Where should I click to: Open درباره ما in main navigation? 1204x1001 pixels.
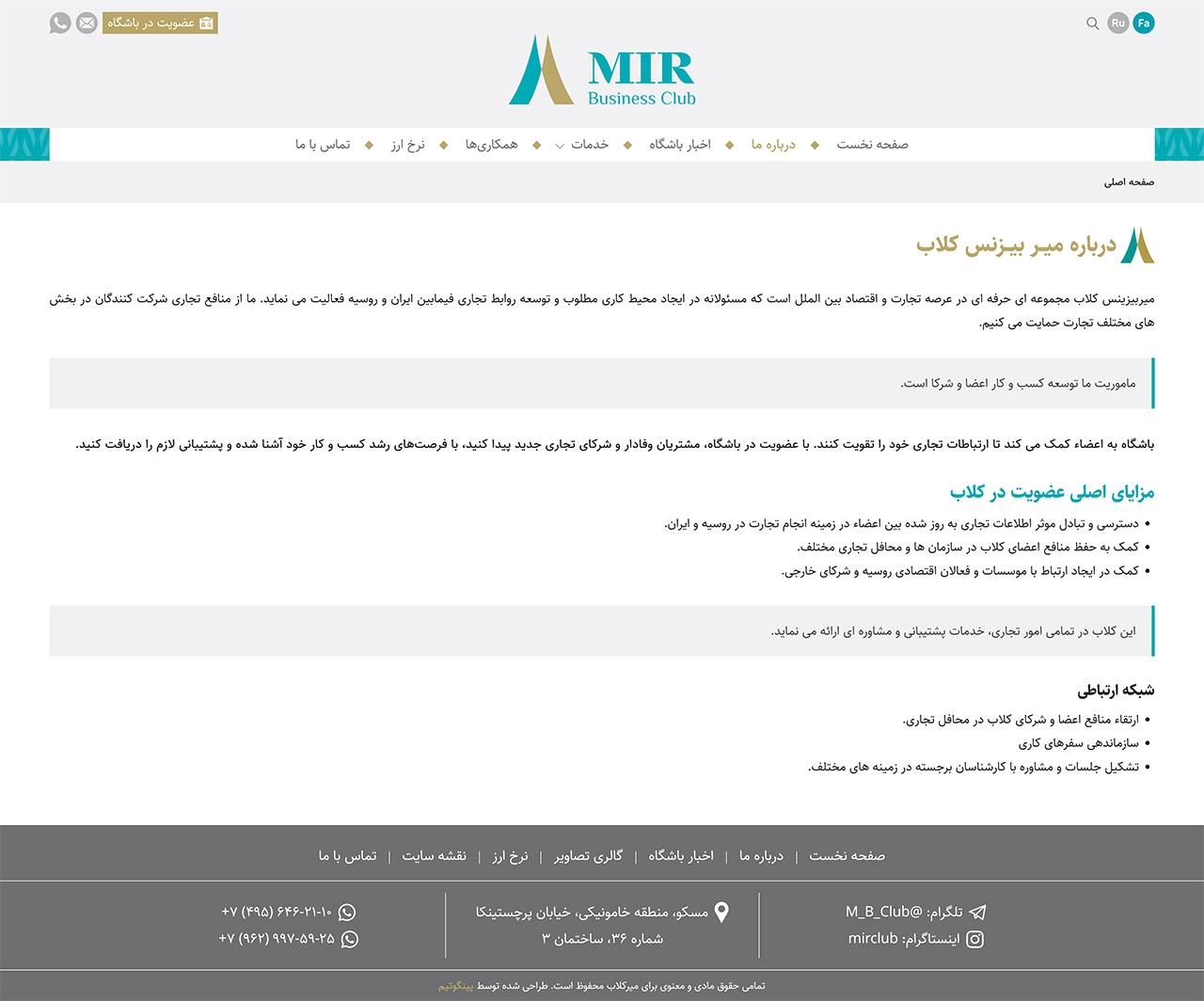click(x=773, y=144)
